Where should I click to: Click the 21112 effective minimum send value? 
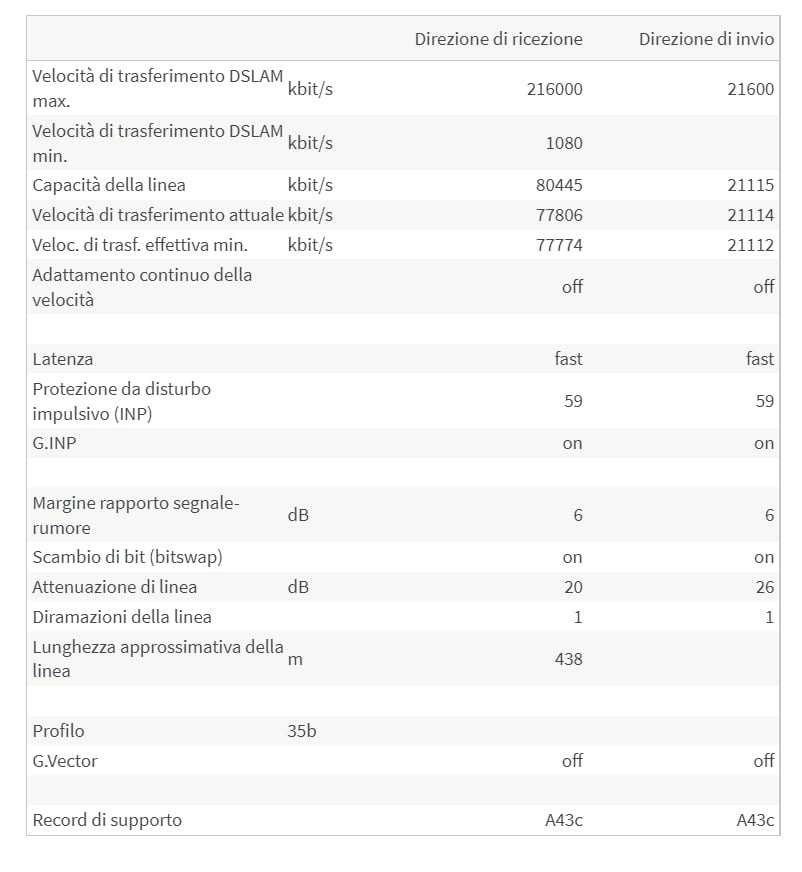(x=750, y=245)
